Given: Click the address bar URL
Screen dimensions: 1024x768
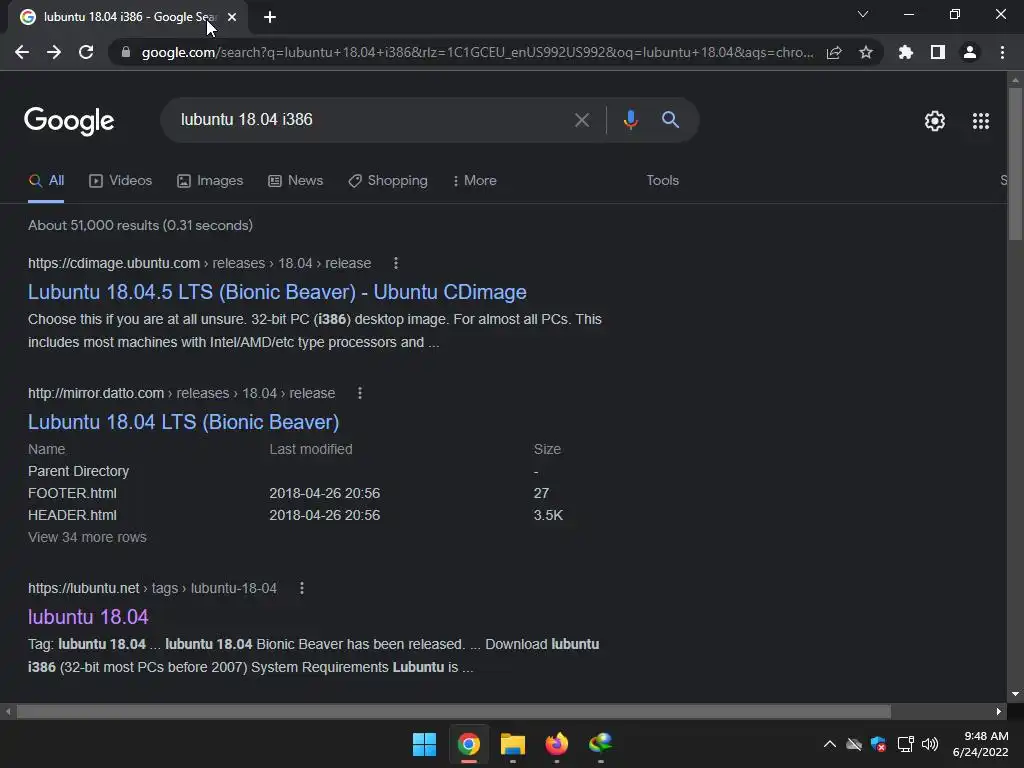Looking at the screenshot, I should coord(477,52).
